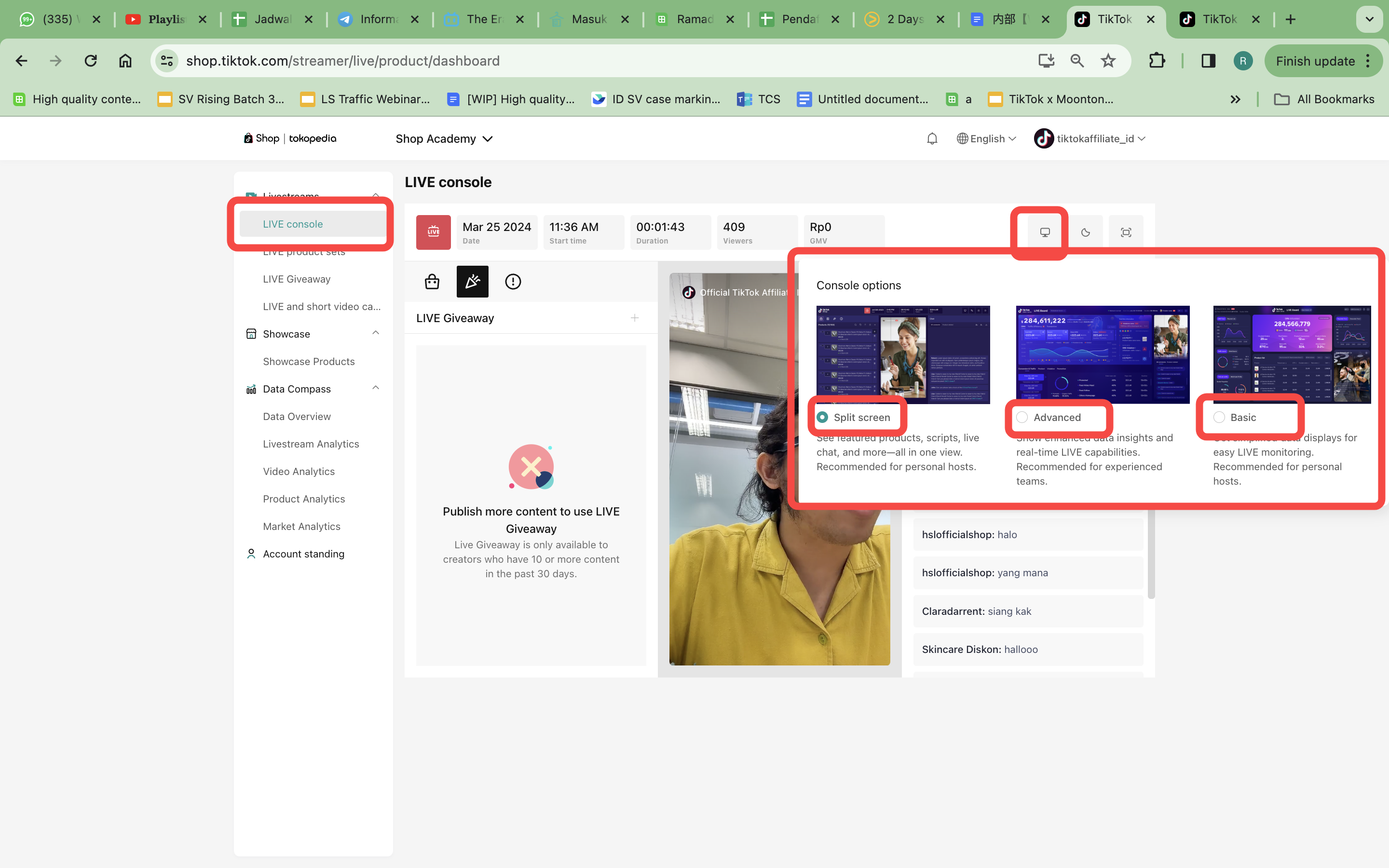Click Account standing link
This screenshot has height=868, width=1389.
coord(303,554)
